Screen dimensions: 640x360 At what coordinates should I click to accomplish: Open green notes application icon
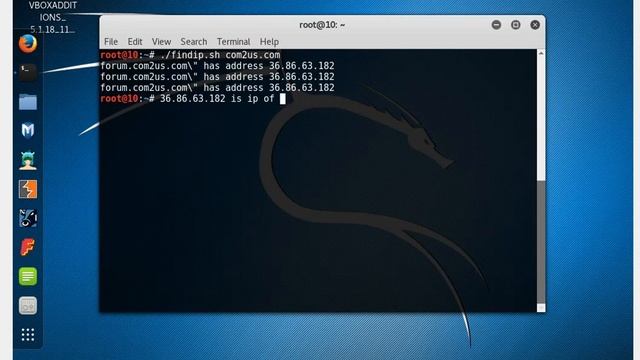(x=28, y=276)
